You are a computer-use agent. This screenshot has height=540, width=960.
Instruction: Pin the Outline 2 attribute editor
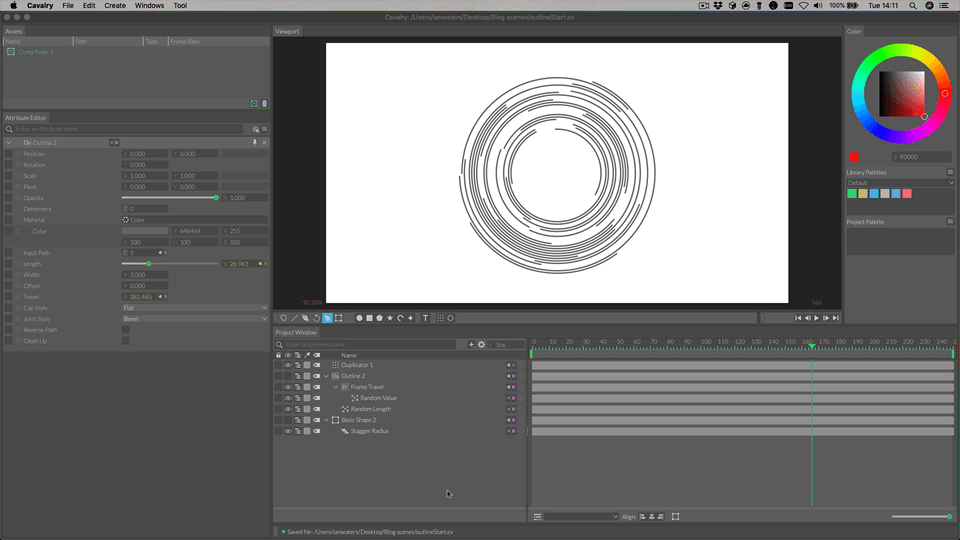click(255, 143)
